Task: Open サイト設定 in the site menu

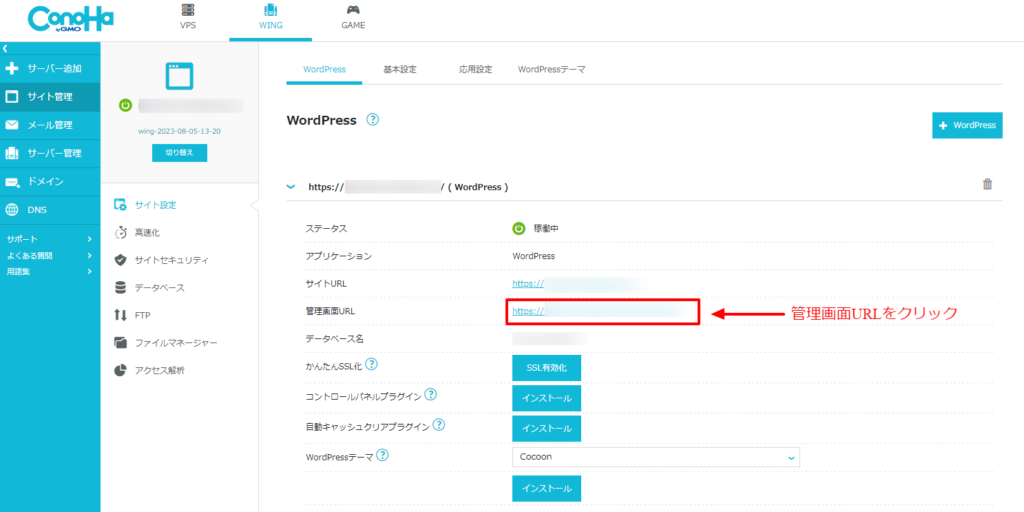Action: coord(155,205)
